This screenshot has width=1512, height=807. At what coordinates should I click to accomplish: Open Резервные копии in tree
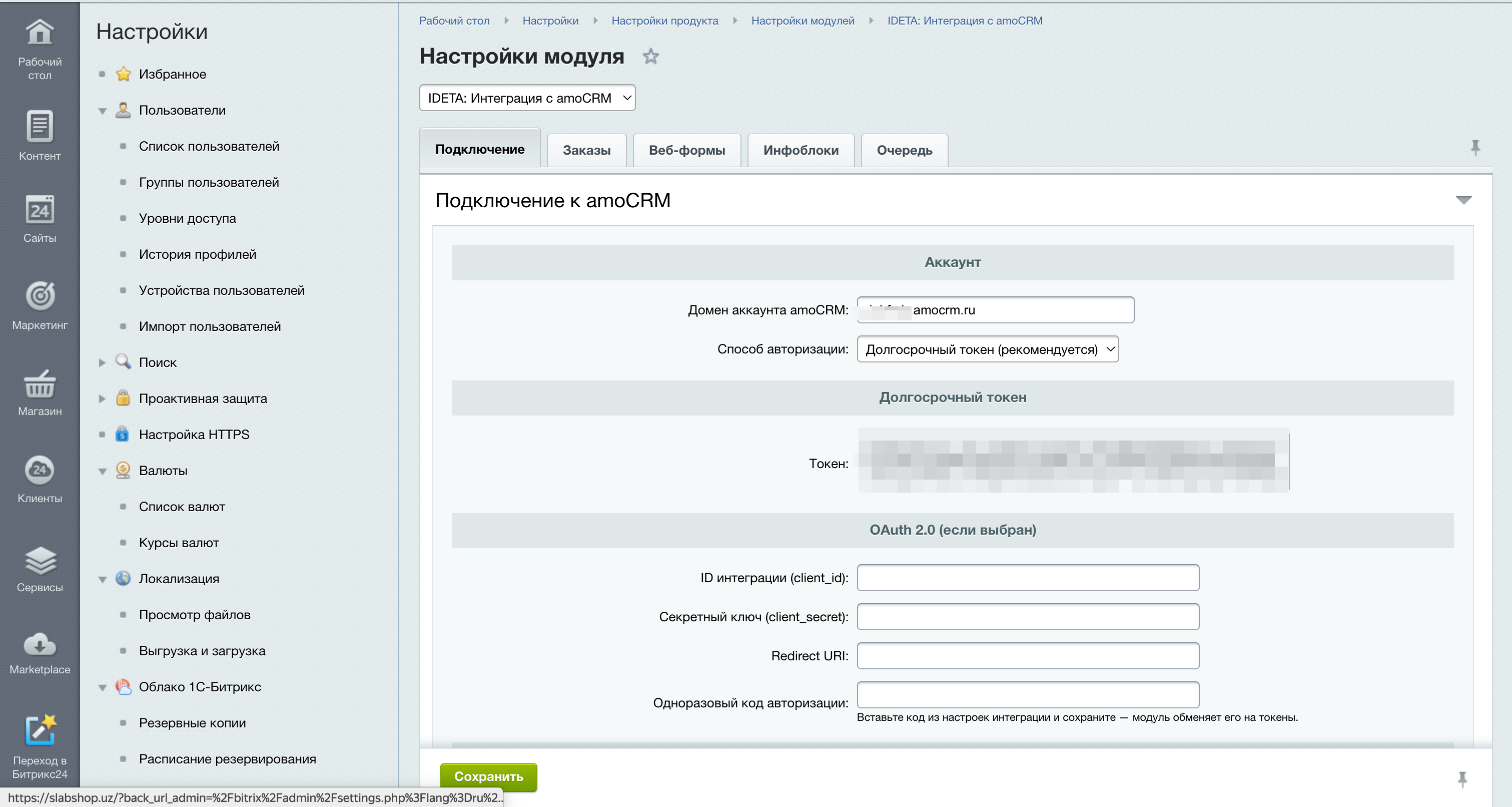click(192, 722)
